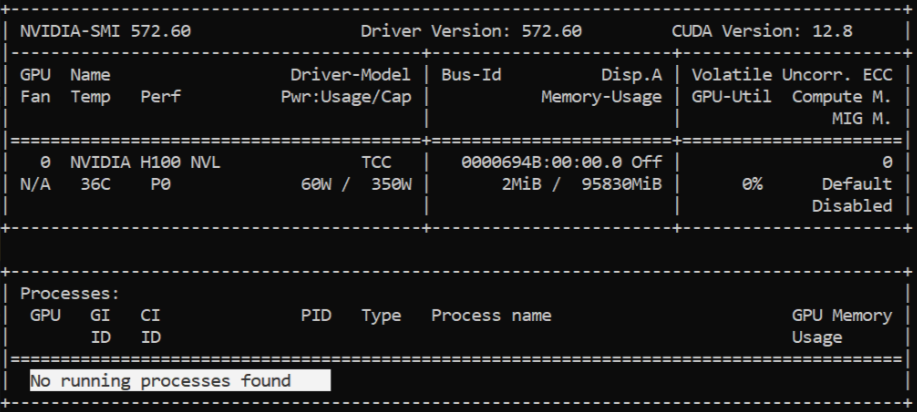The image size is (917, 412).
Task: Click the highlighted No running processes found text
Action: [x=180, y=380]
